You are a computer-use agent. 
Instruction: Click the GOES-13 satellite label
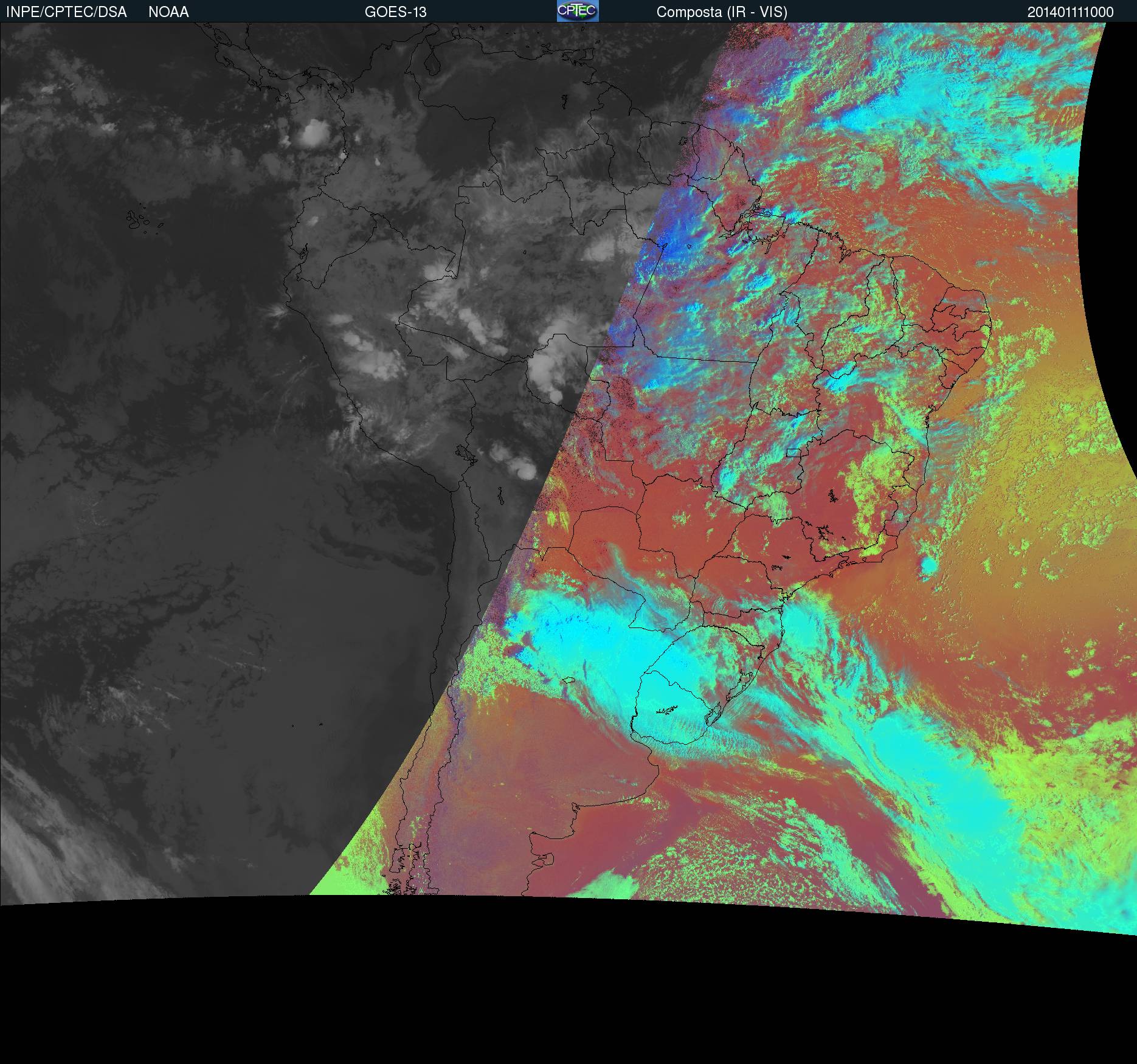point(396,12)
